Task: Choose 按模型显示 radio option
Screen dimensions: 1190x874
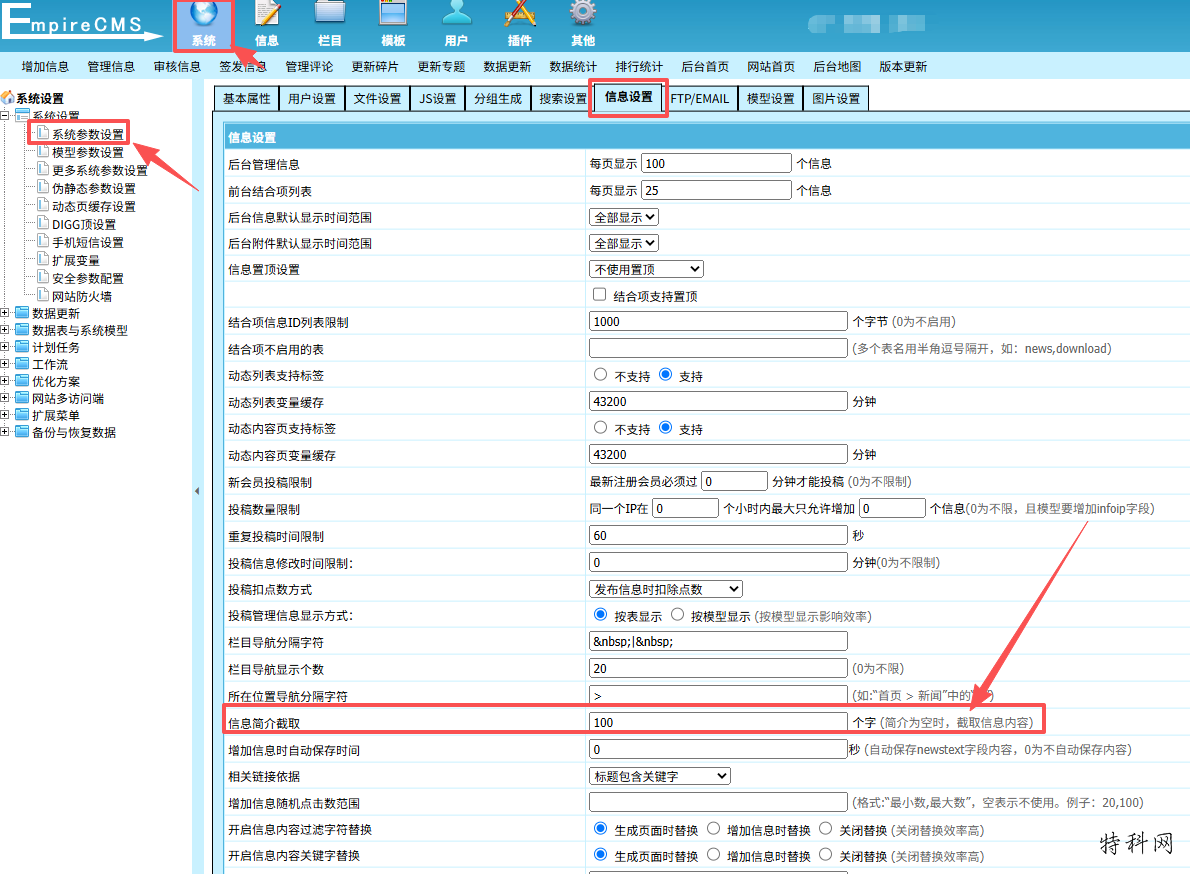Action: (677, 615)
